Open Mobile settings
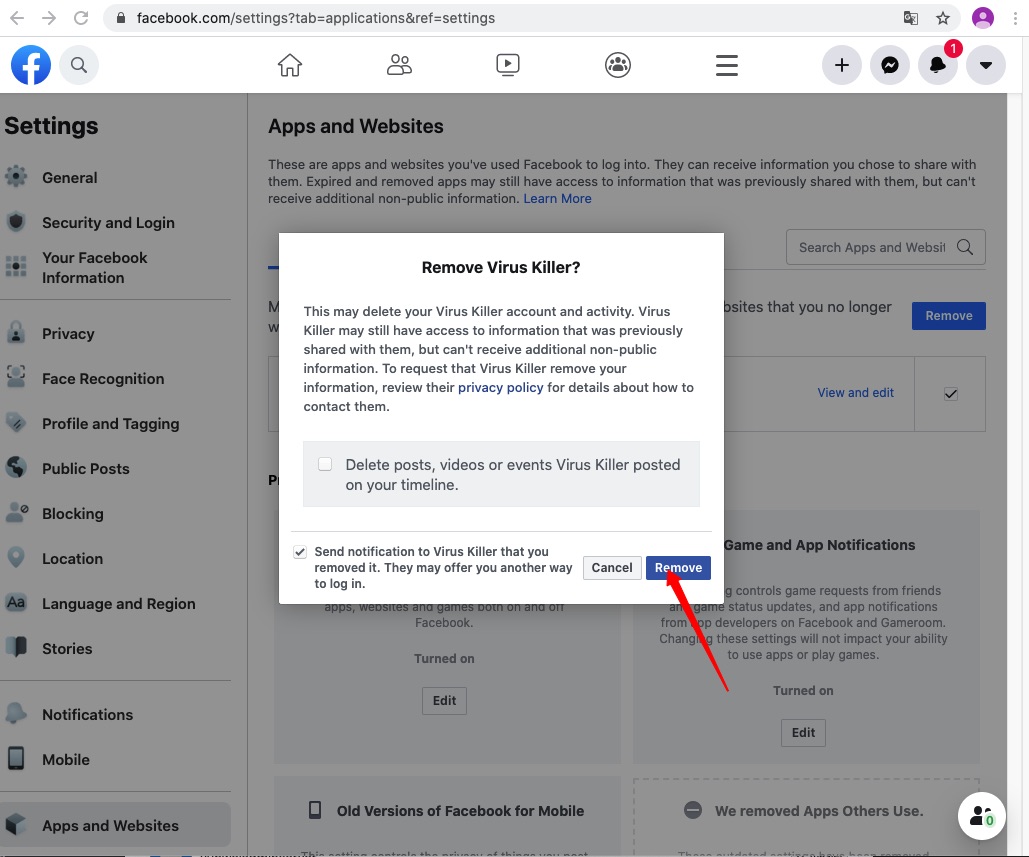 coord(66,760)
